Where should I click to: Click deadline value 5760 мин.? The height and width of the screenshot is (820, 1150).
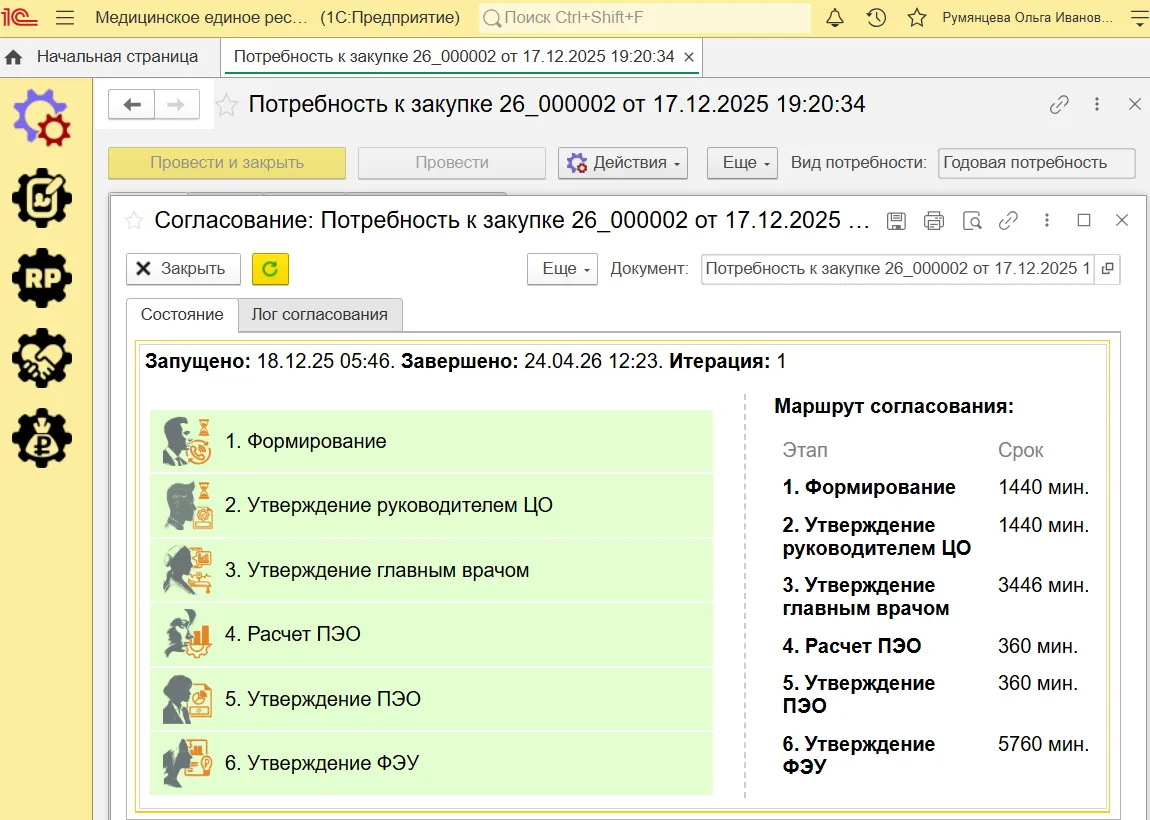(1044, 744)
